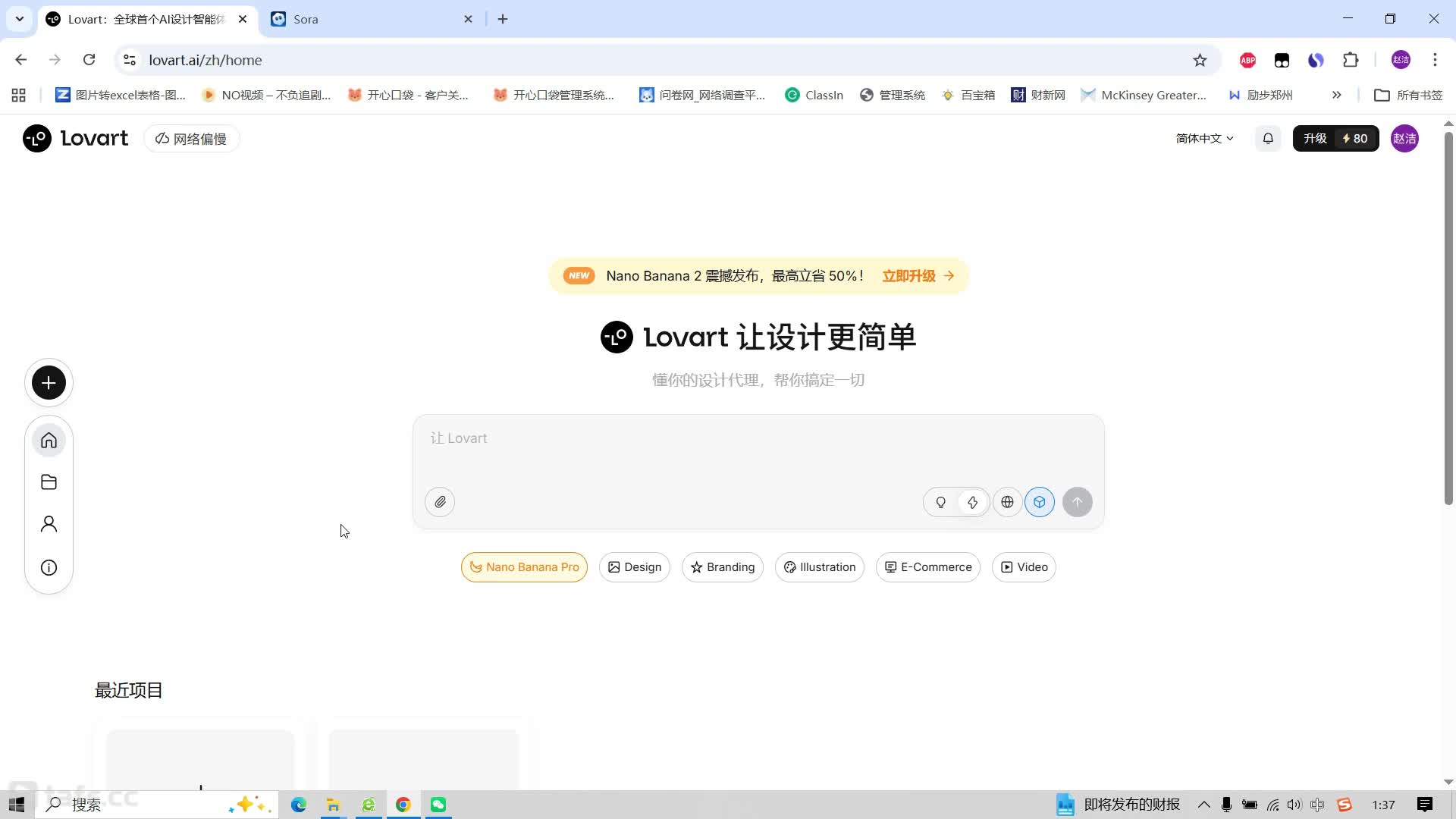The height and width of the screenshot is (819, 1456).
Task: Expand the tab search dropdown arrow
Action: point(20,19)
